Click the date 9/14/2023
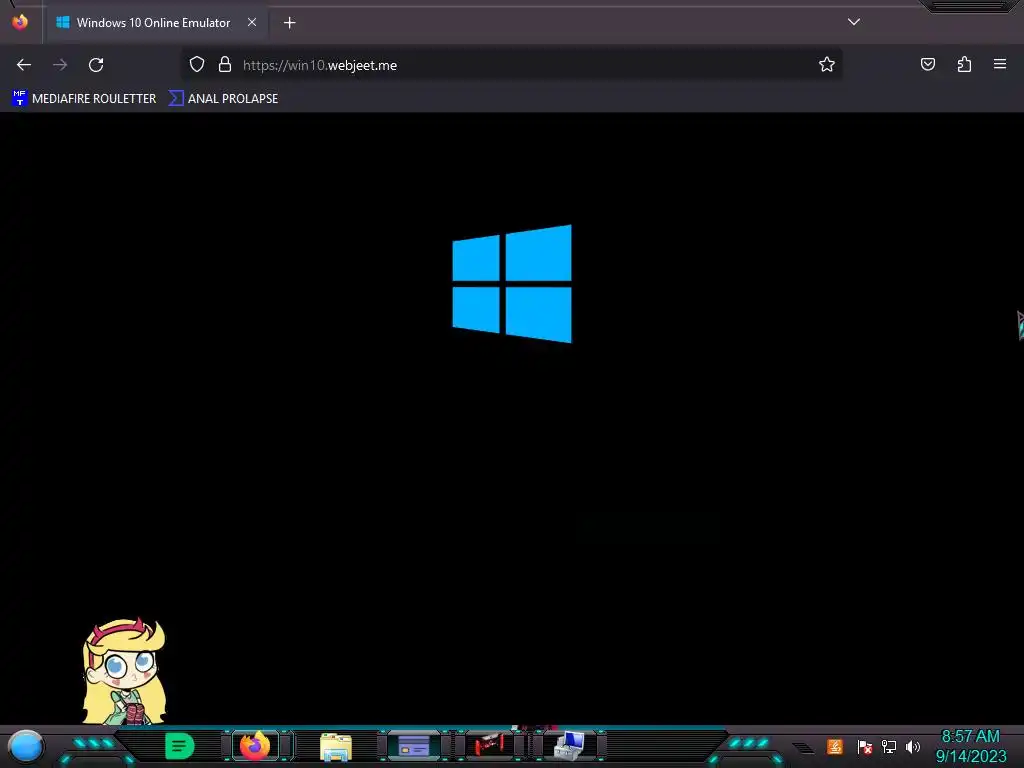The width and height of the screenshot is (1024, 768). click(970, 756)
